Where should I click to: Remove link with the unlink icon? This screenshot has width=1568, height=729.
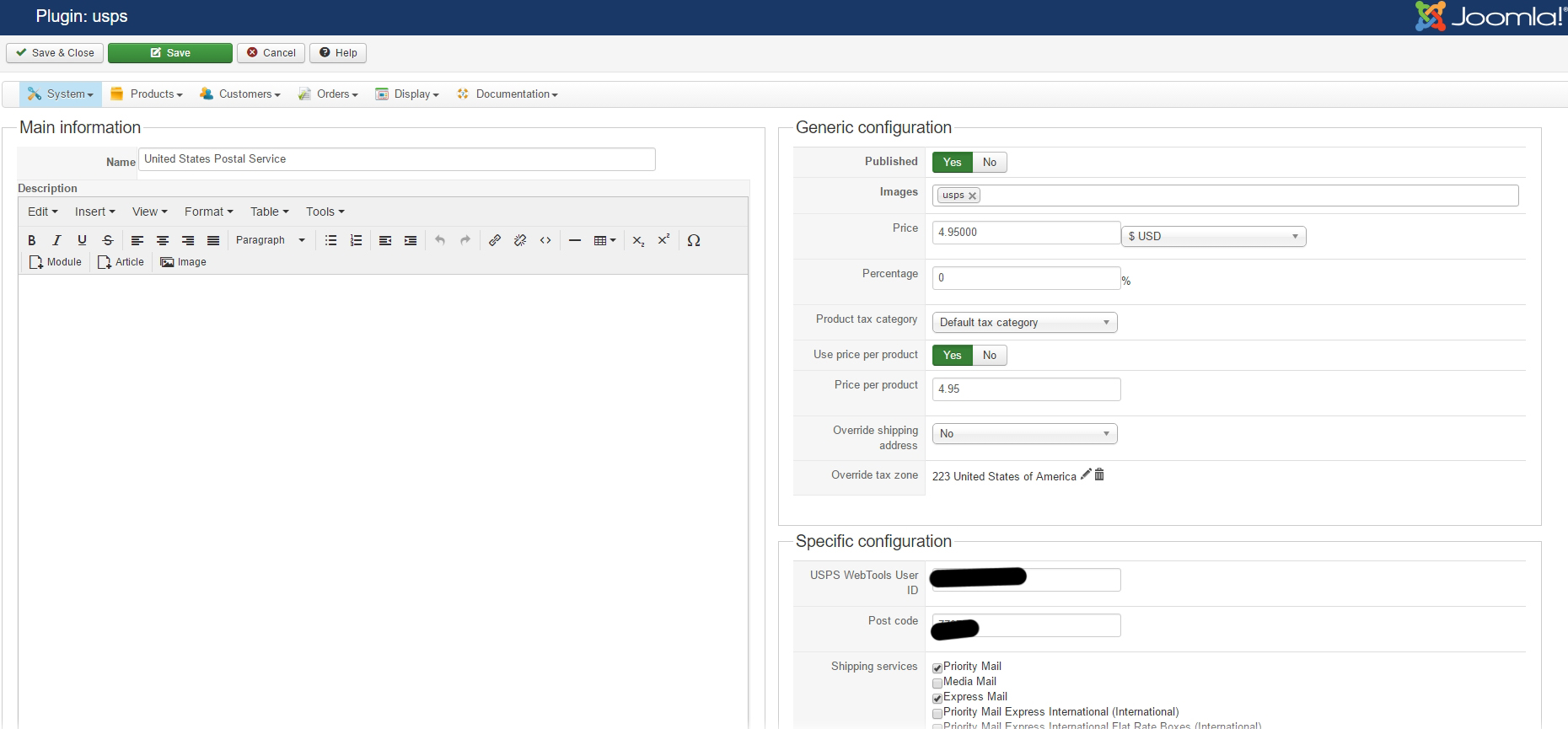coord(520,240)
